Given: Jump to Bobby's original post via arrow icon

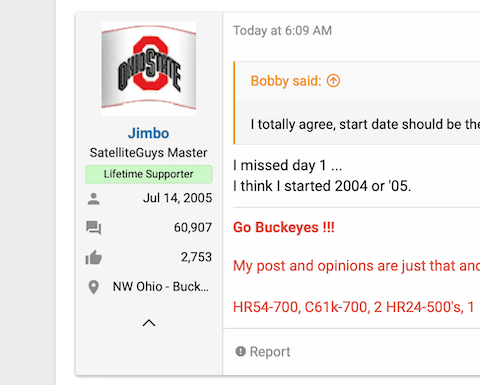Looking at the screenshot, I should [x=333, y=81].
